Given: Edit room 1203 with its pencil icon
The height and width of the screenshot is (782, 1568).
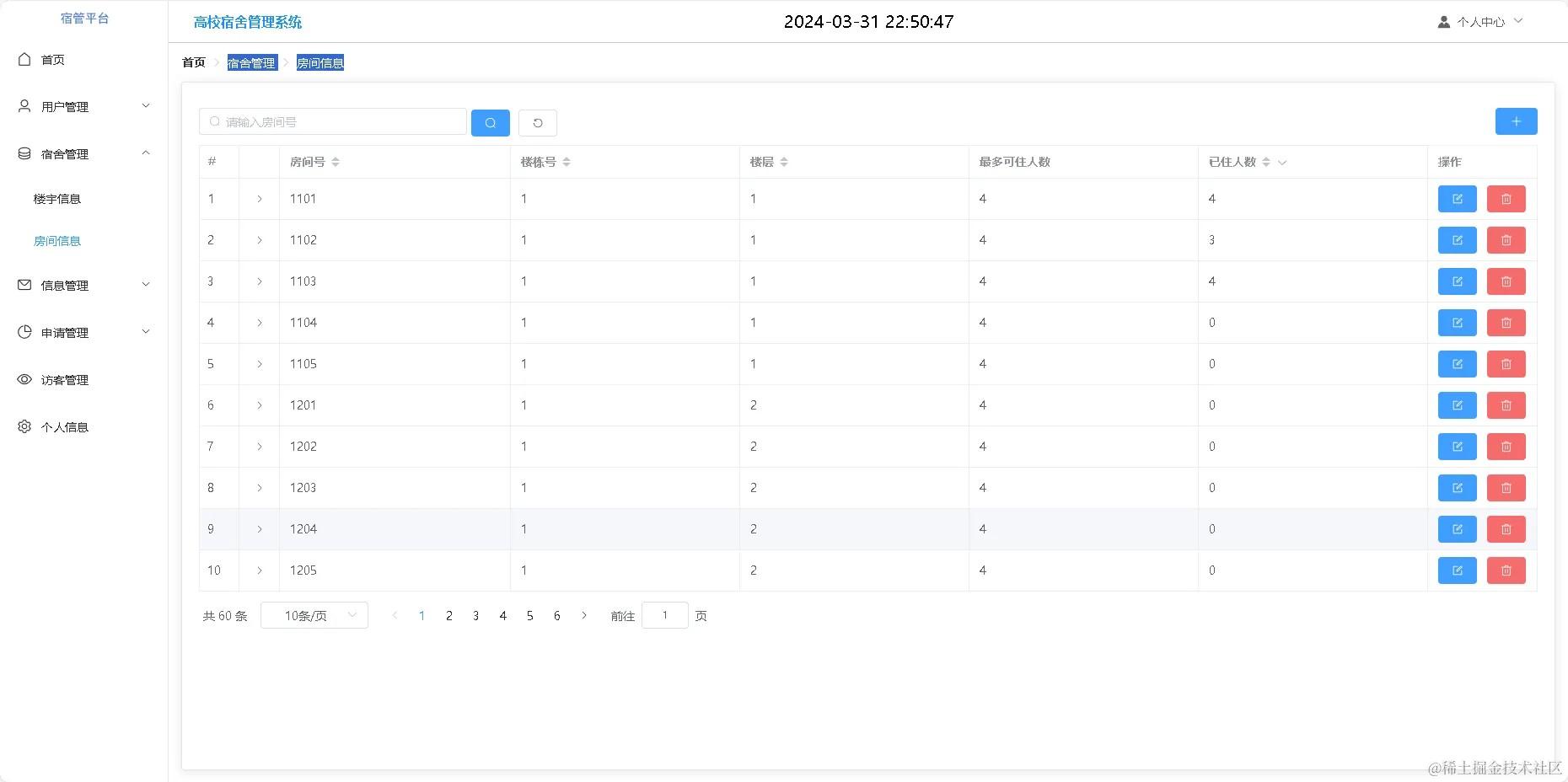Looking at the screenshot, I should click(1457, 488).
